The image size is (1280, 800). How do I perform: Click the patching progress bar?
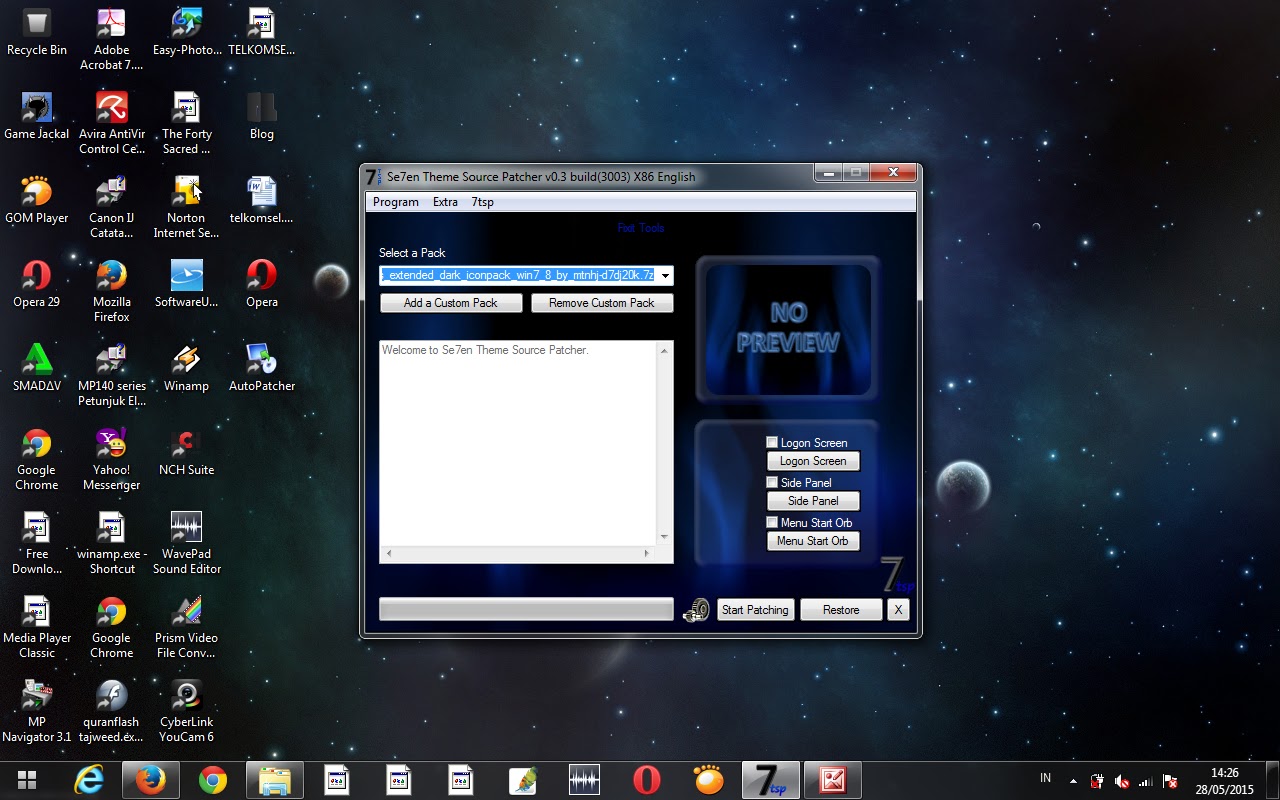[x=526, y=610]
